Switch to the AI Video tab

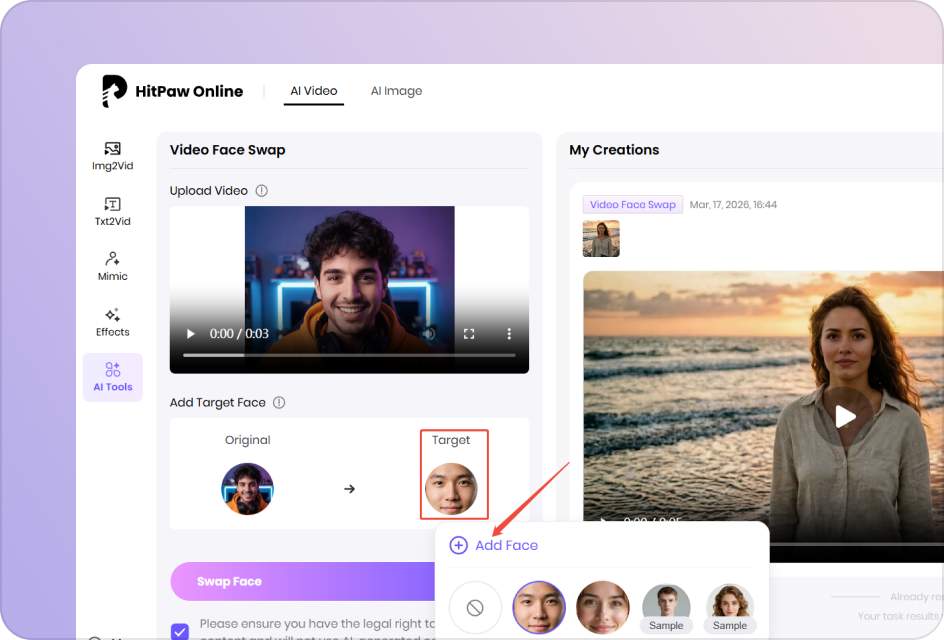313,90
